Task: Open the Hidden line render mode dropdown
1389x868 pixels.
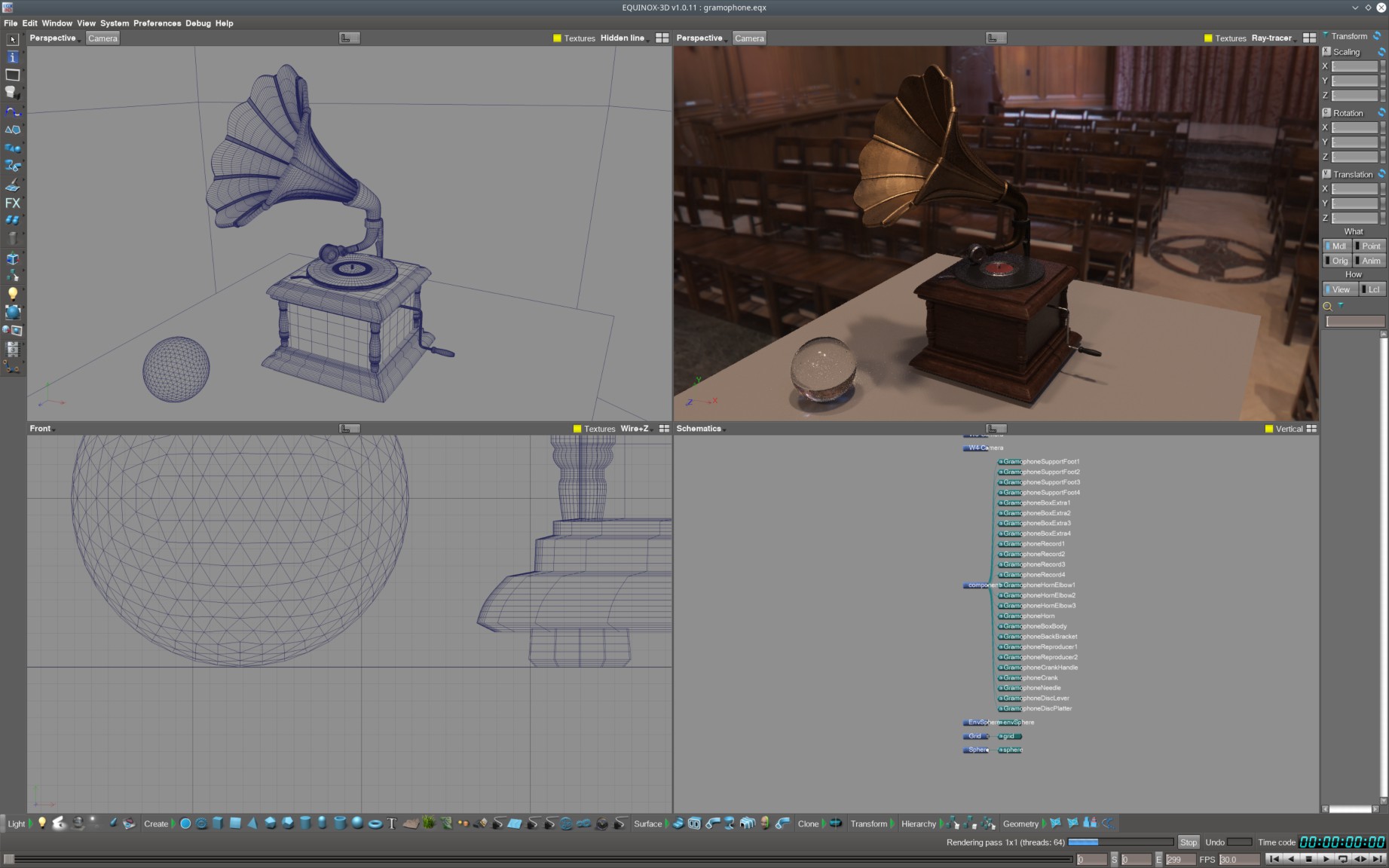Action: (x=623, y=38)
